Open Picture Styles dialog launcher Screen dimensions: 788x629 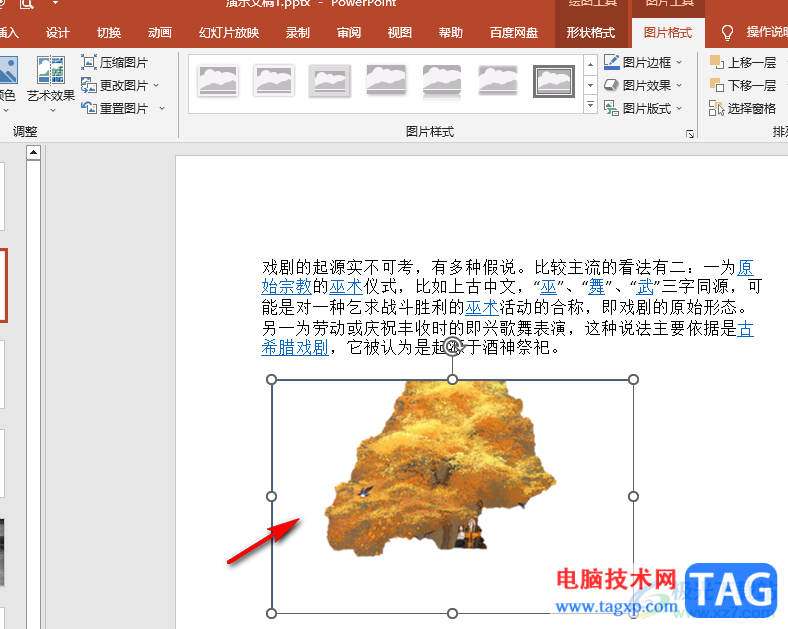tap(690, 134)
